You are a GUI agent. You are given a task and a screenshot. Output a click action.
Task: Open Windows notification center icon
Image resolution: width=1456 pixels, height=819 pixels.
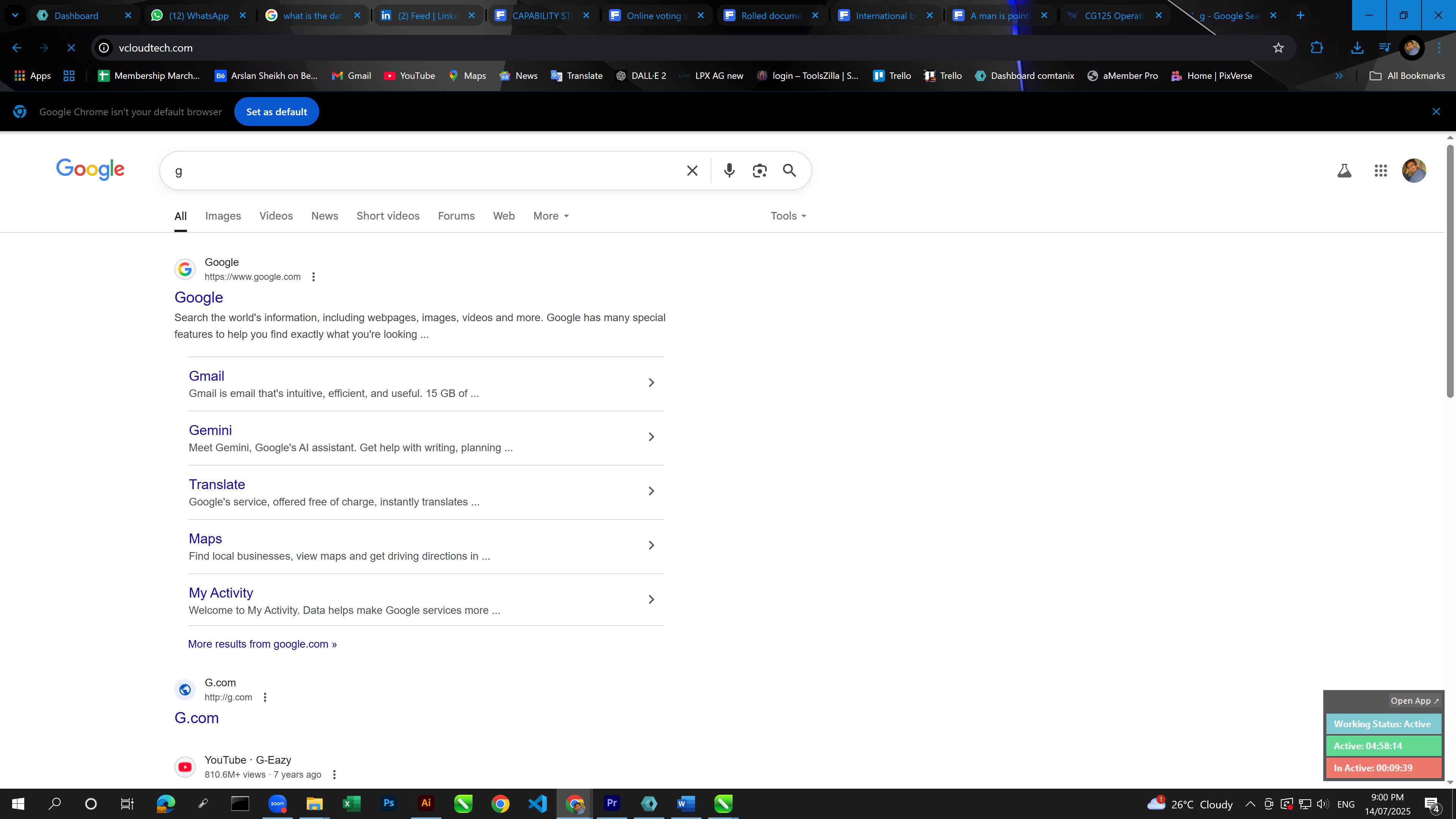click(x=1432, y=804)
